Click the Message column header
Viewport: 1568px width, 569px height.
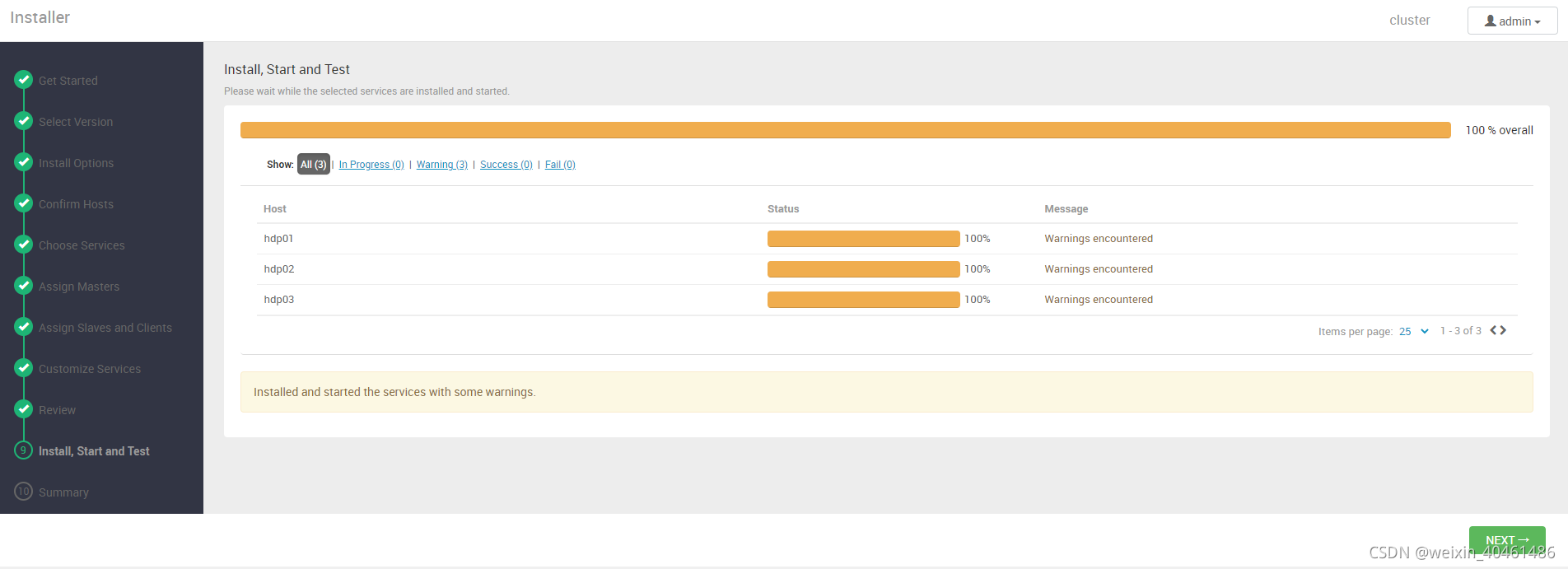click(x=1066, y=209)
